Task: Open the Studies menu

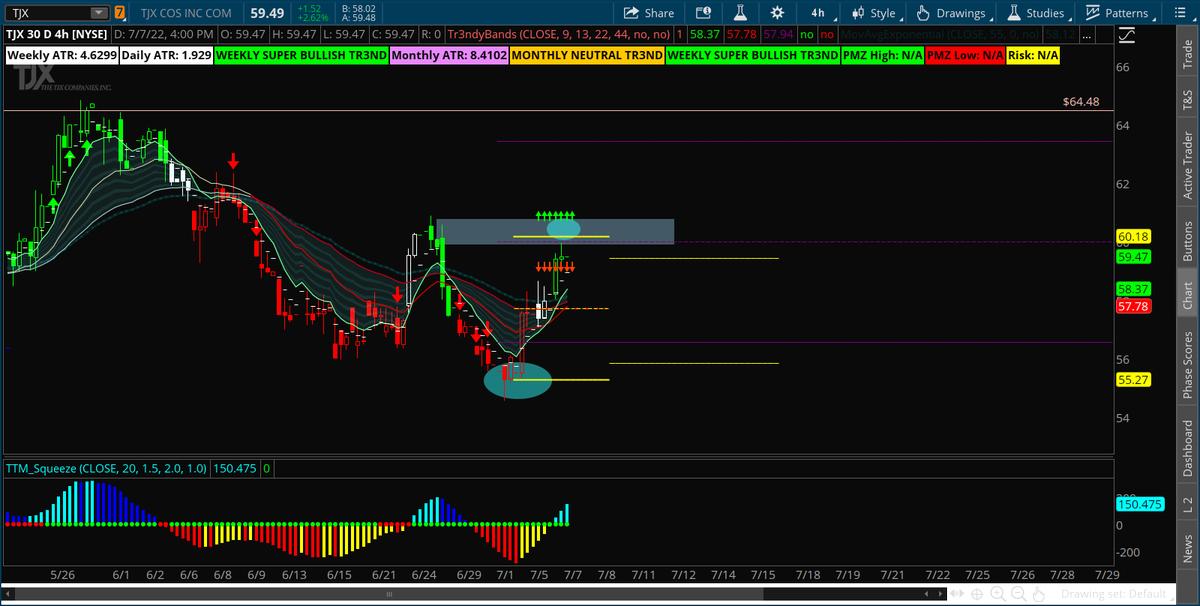Action: (x=1037, y=13)
